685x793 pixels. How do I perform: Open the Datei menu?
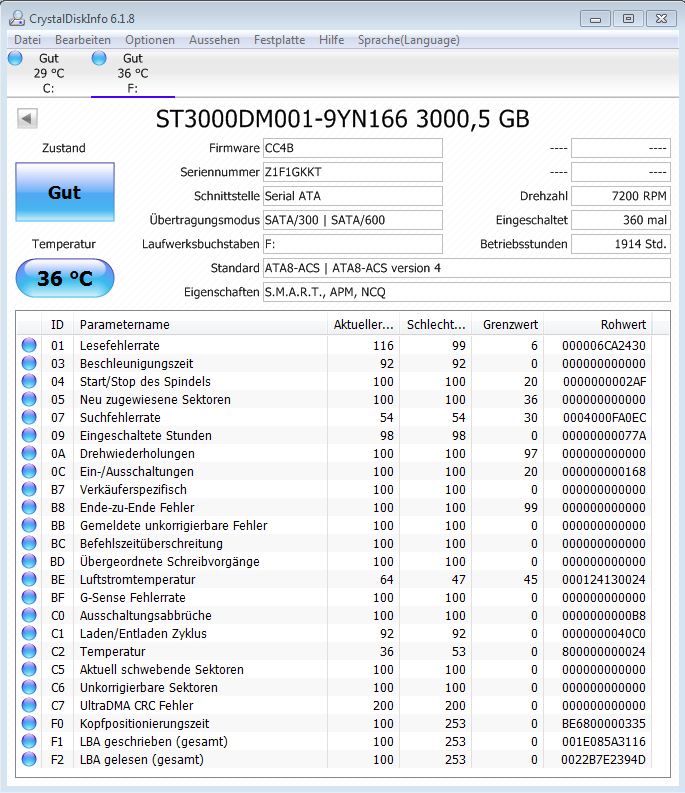pos(27,40)
